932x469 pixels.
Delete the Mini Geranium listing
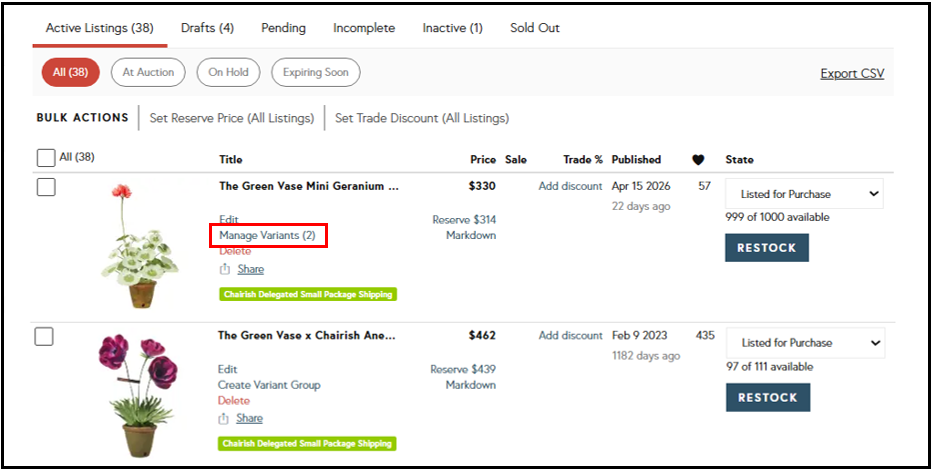[x=235, y=251]
